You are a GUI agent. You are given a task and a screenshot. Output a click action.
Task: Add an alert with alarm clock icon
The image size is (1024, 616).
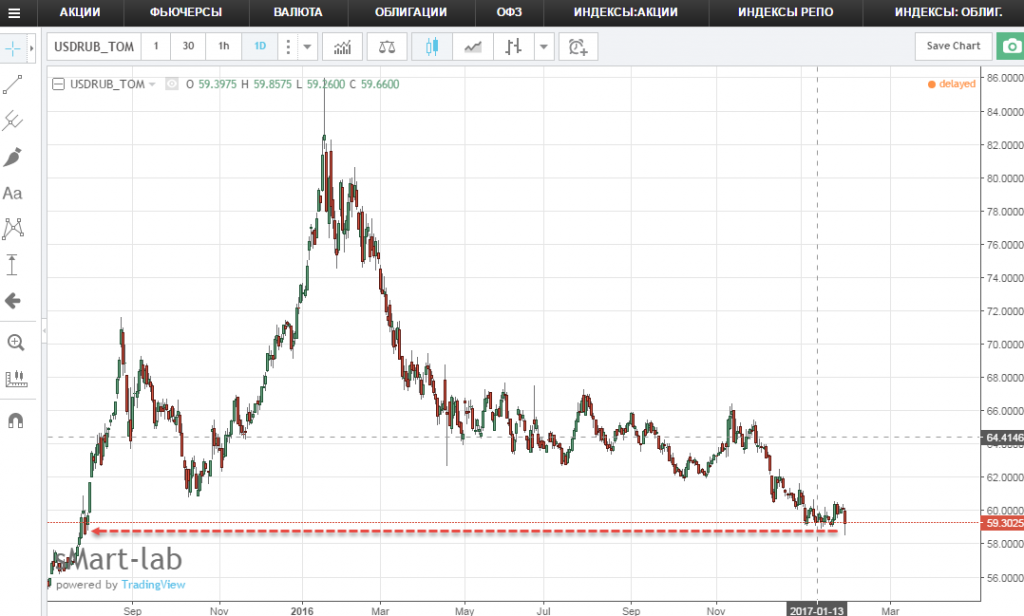(578, 47)
